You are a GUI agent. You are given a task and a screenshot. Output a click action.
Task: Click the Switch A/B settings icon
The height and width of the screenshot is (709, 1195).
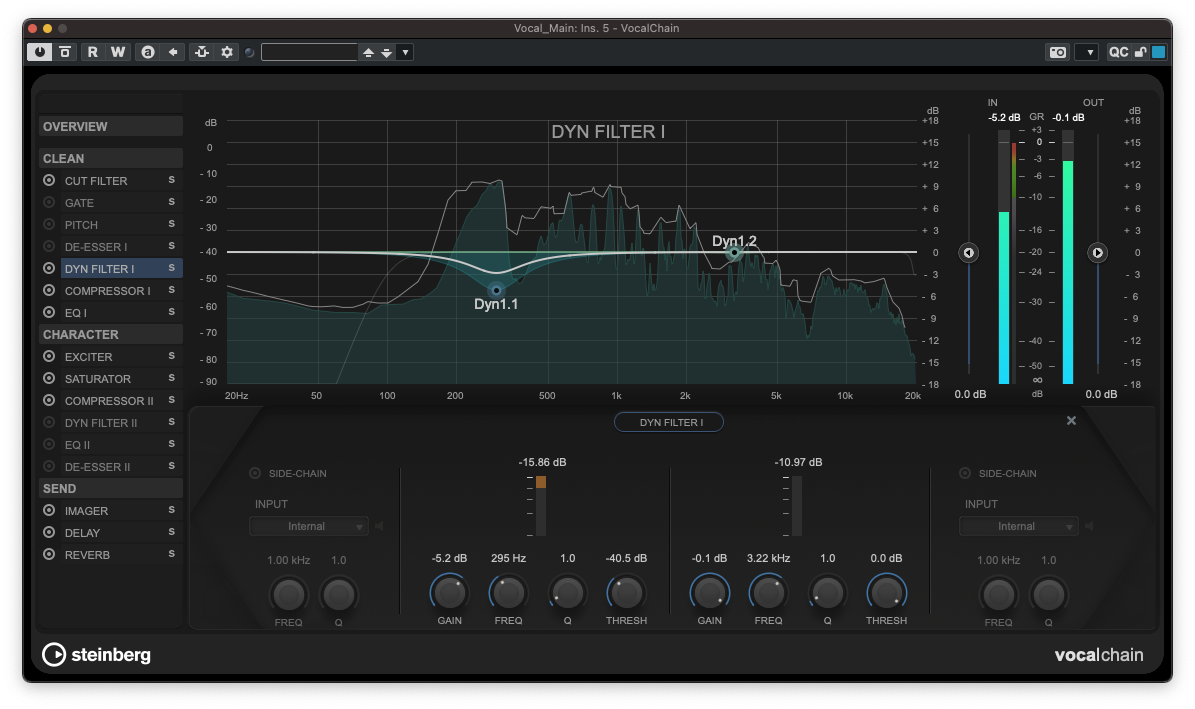point(148,51)
